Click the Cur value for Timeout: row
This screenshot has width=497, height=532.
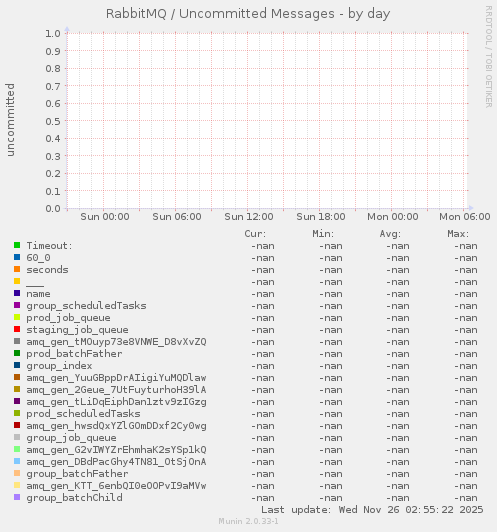(263, 246)
